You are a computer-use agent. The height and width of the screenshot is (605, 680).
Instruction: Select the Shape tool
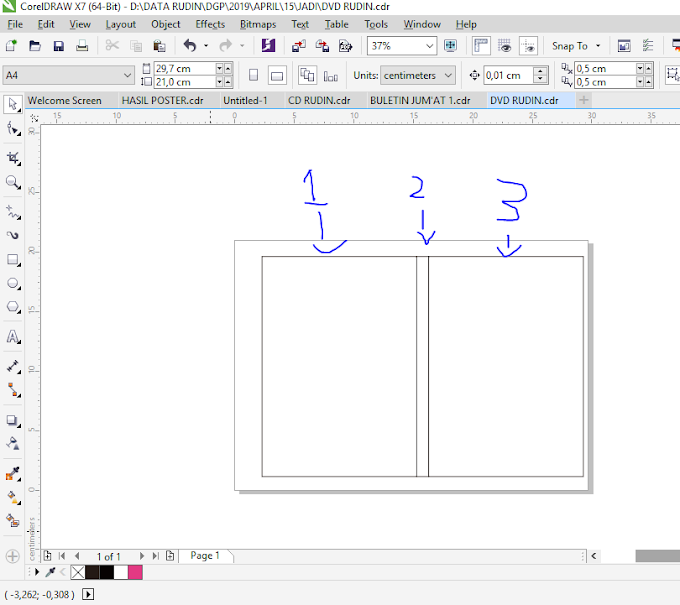click(x=13, y=129)
